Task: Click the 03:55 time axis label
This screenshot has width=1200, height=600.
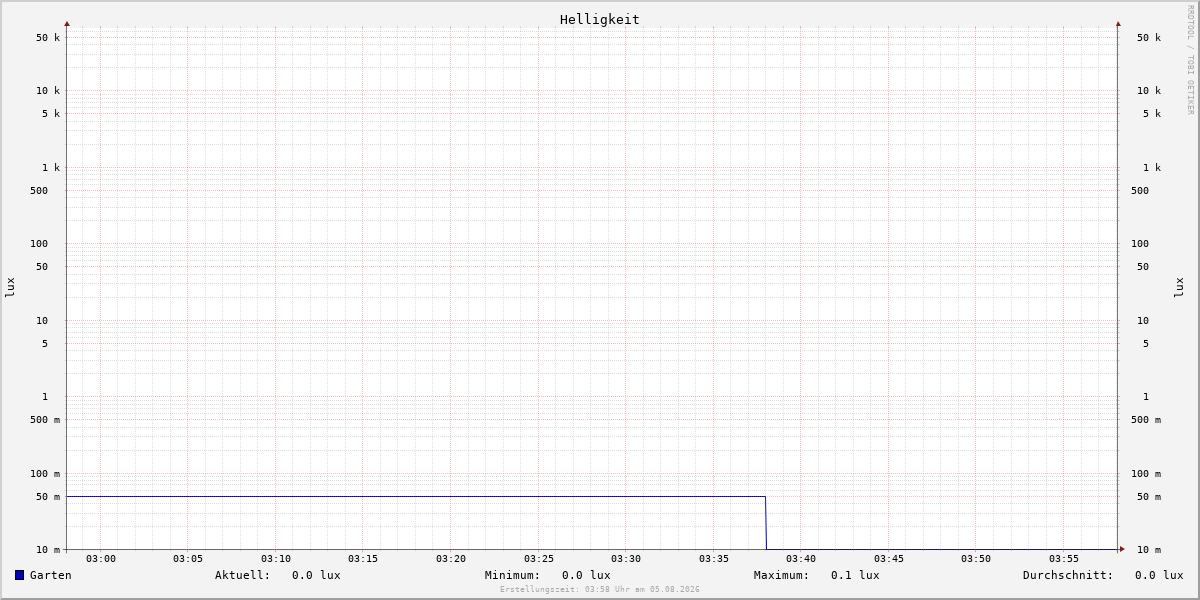Action: (x=1064, y=559)
